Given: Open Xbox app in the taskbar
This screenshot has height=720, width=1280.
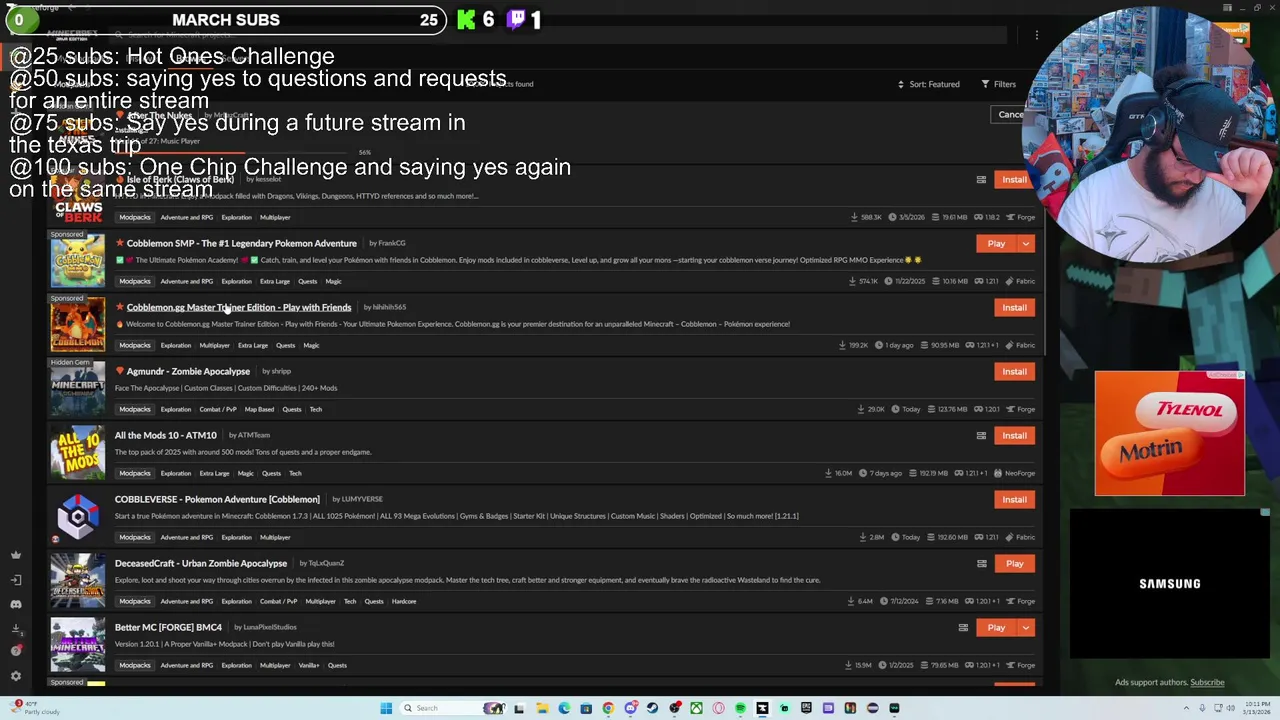Looking at the screenshot, I should pos(696,708).
